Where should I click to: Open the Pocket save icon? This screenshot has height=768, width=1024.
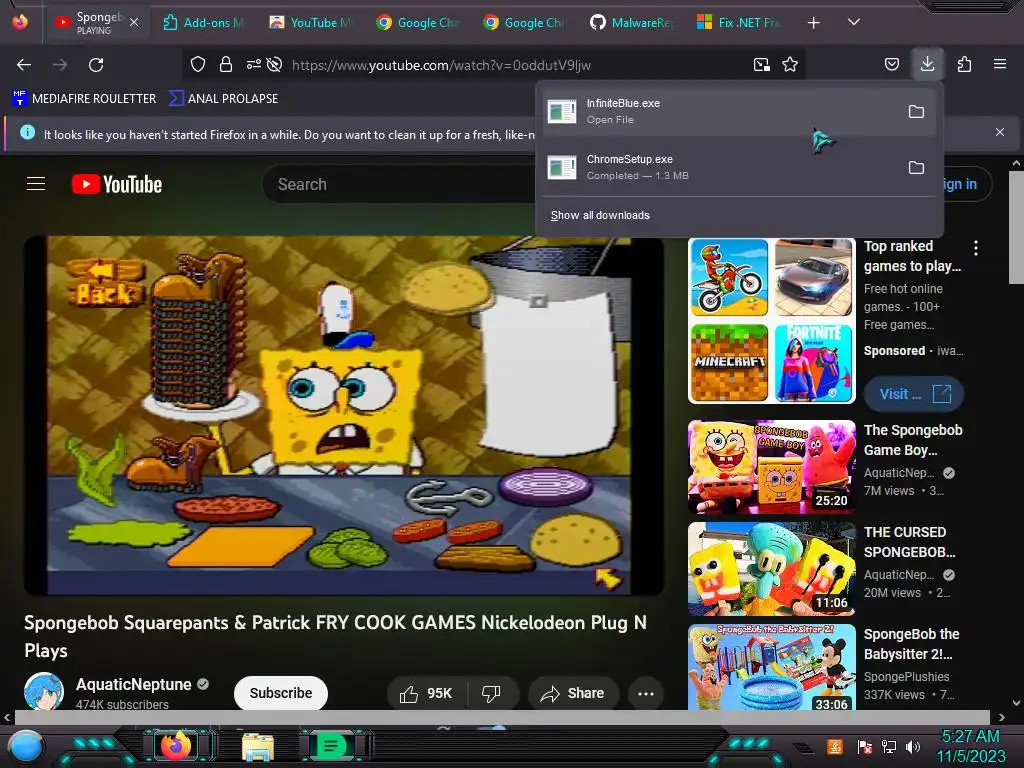(891, 64)
